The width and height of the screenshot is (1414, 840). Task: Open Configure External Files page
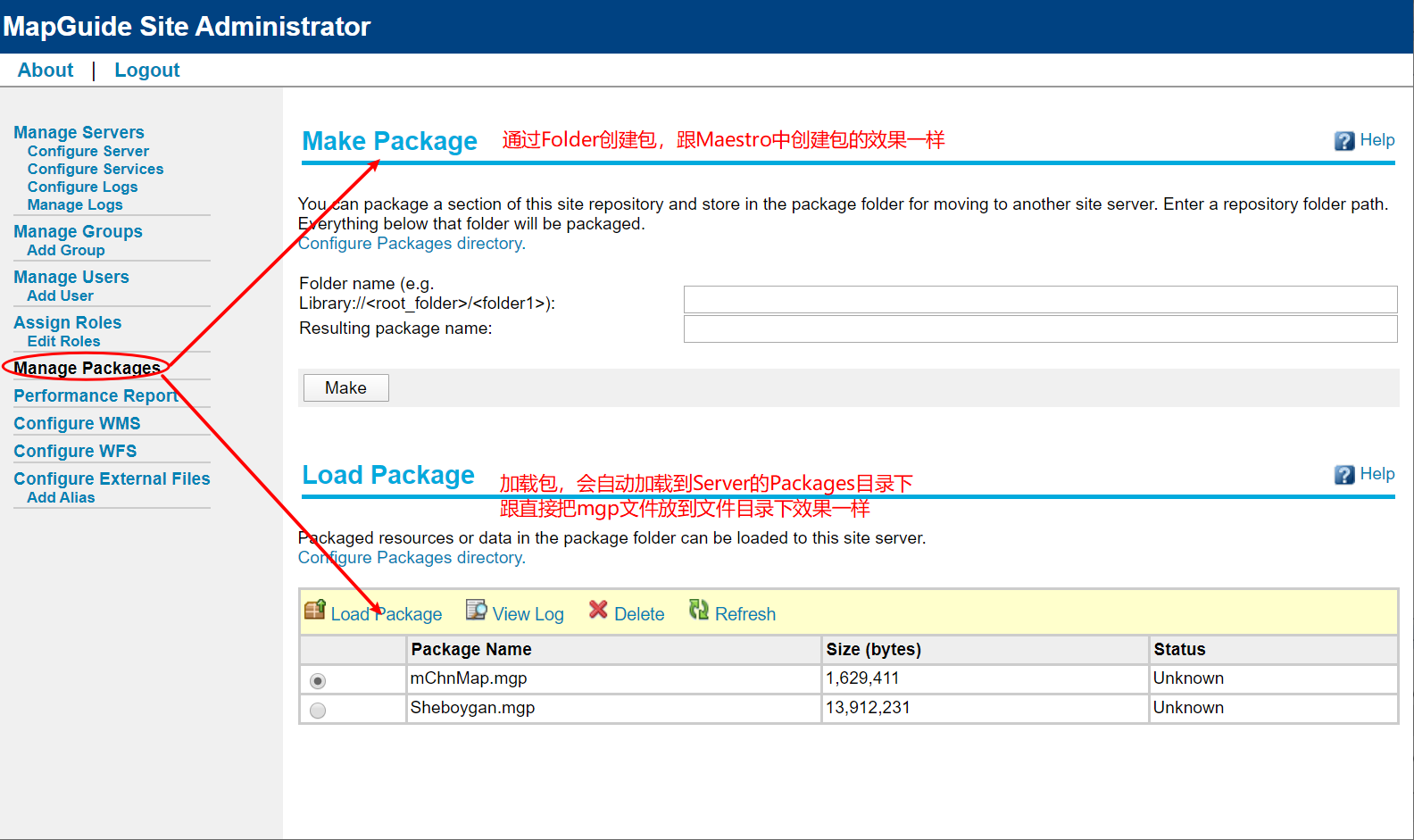click(x=112, y=478)
